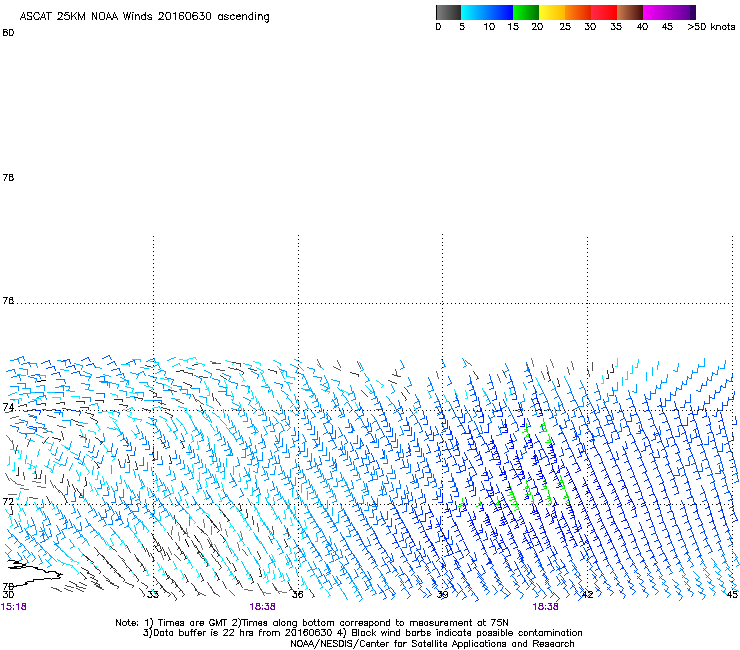Click the 30 longitude axis label
This screenshot has width=740, height=650.
click(x=8, y=595)
